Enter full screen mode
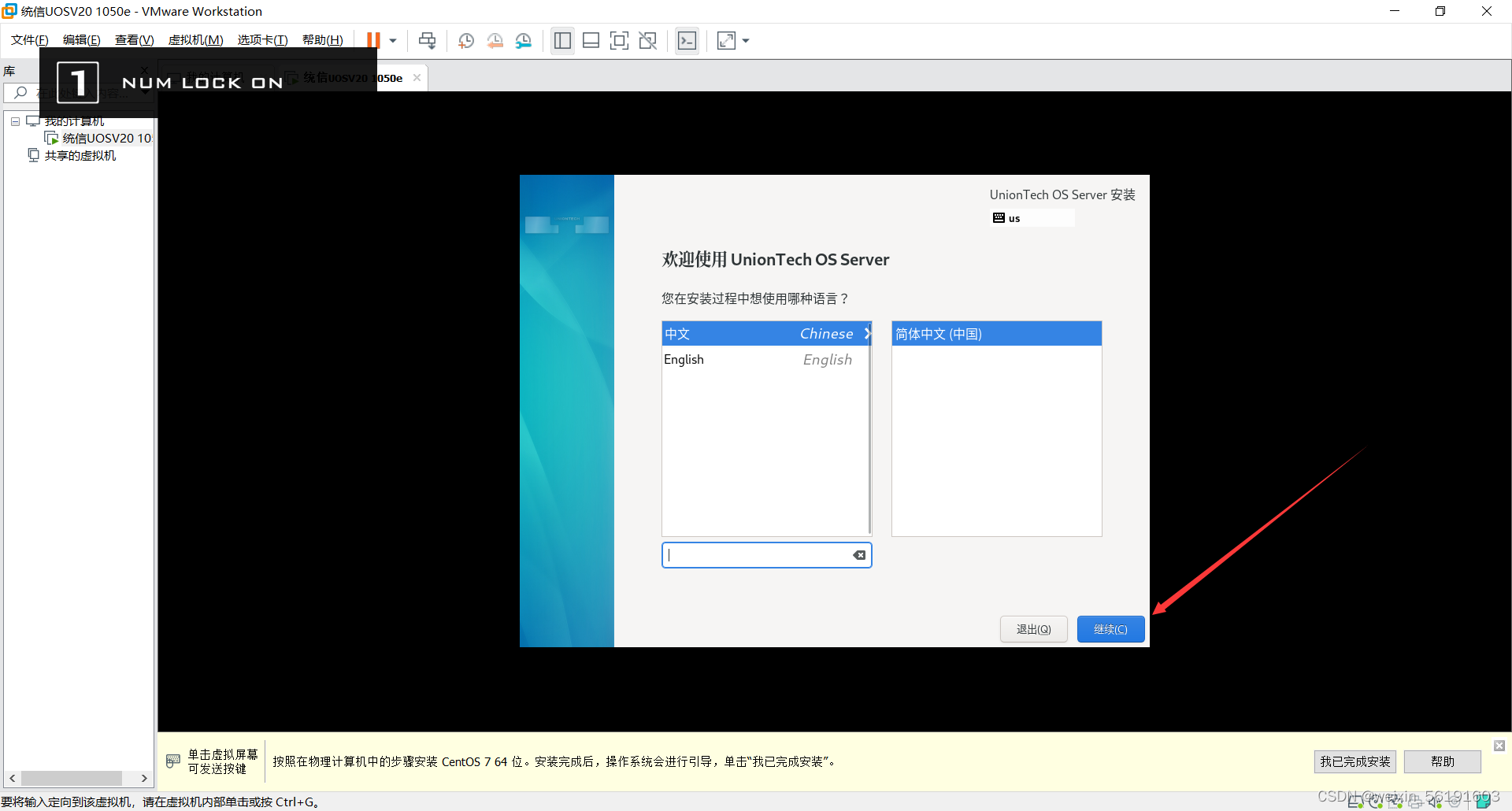 pos(619,40)
